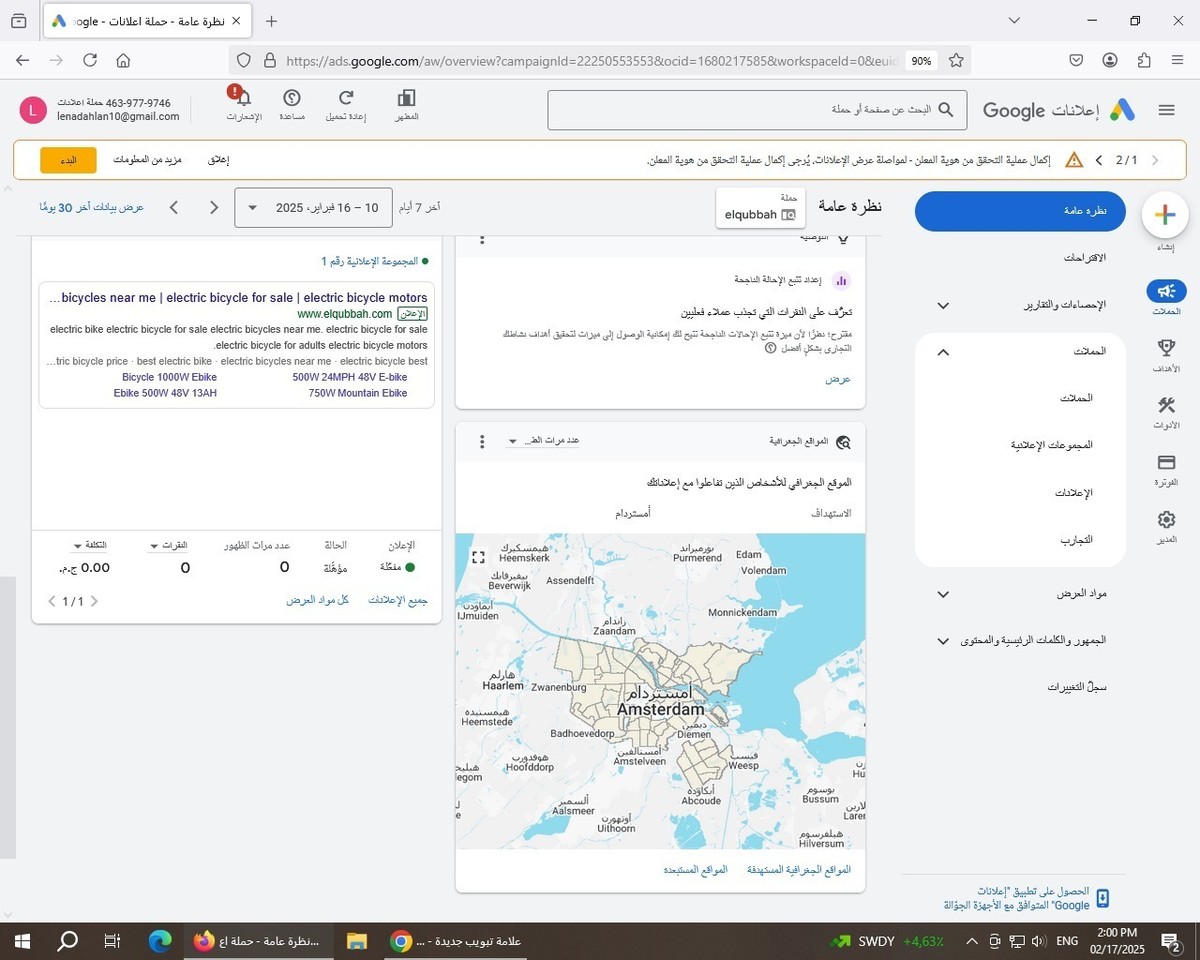Click the Help question mark icon
1200x960 pixels.
coord(292,98)
